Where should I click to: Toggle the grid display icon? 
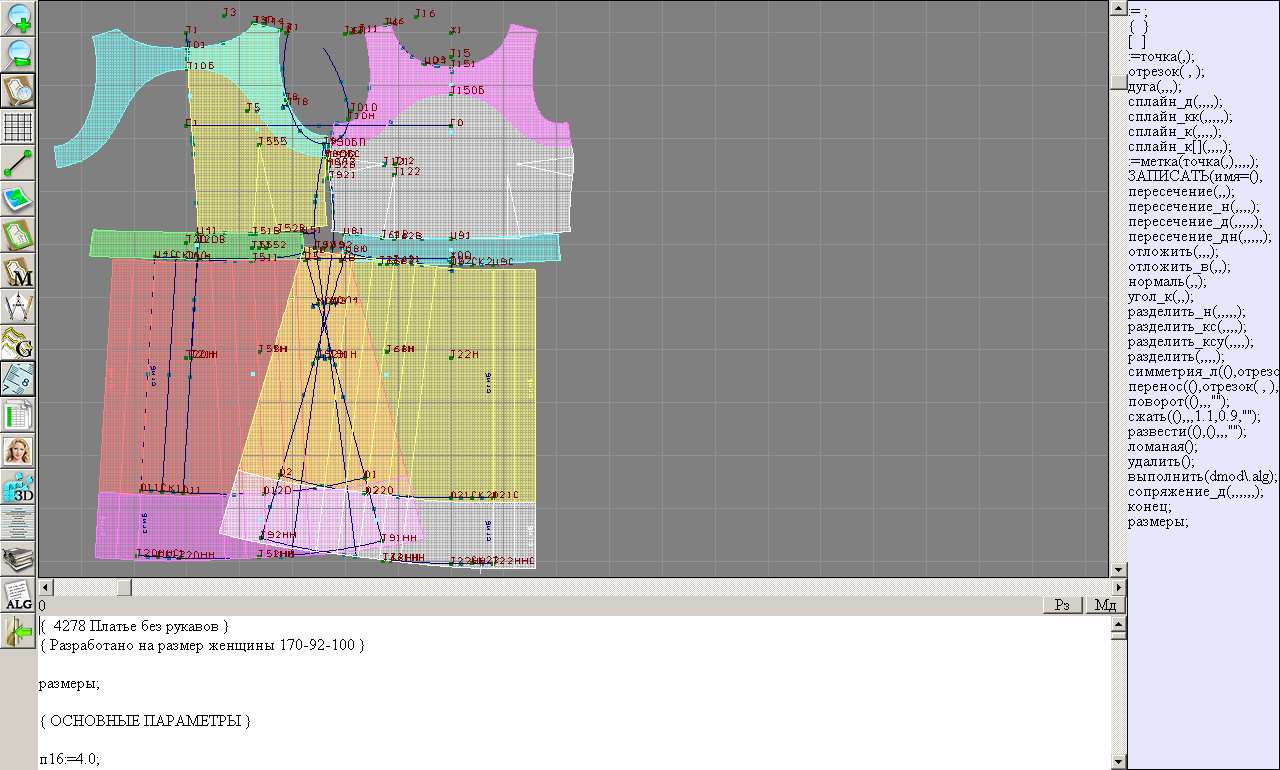(x=18, y=127)
